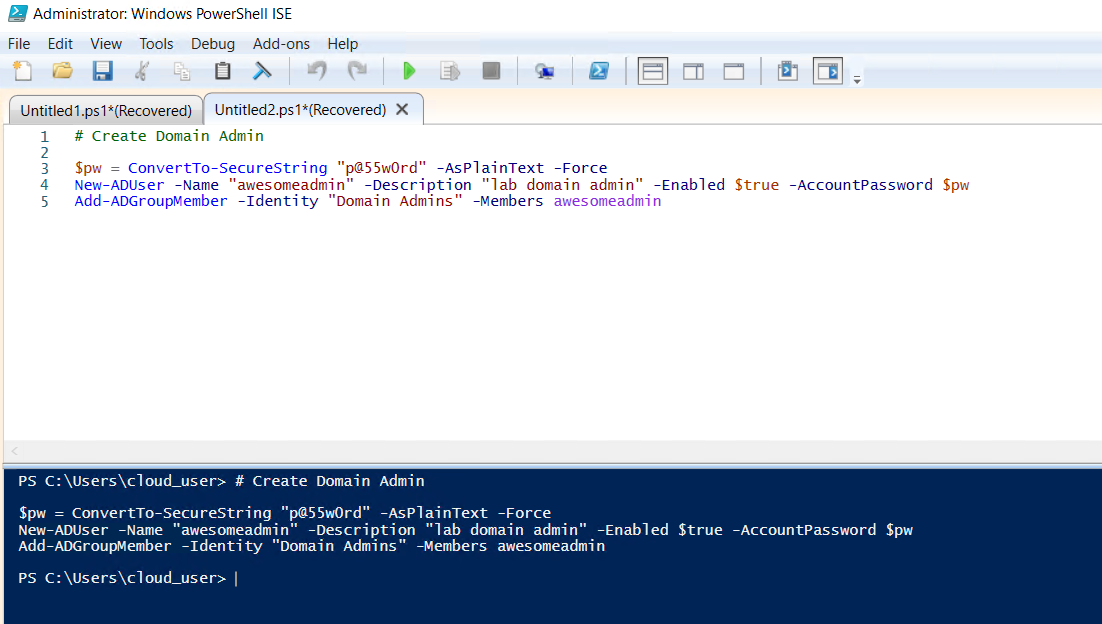Click "New-ADUser" cmdlet on editor line 4
The width and height of the screenshot is (1102, 624).
pyautogui.click(x=119, y=185)
